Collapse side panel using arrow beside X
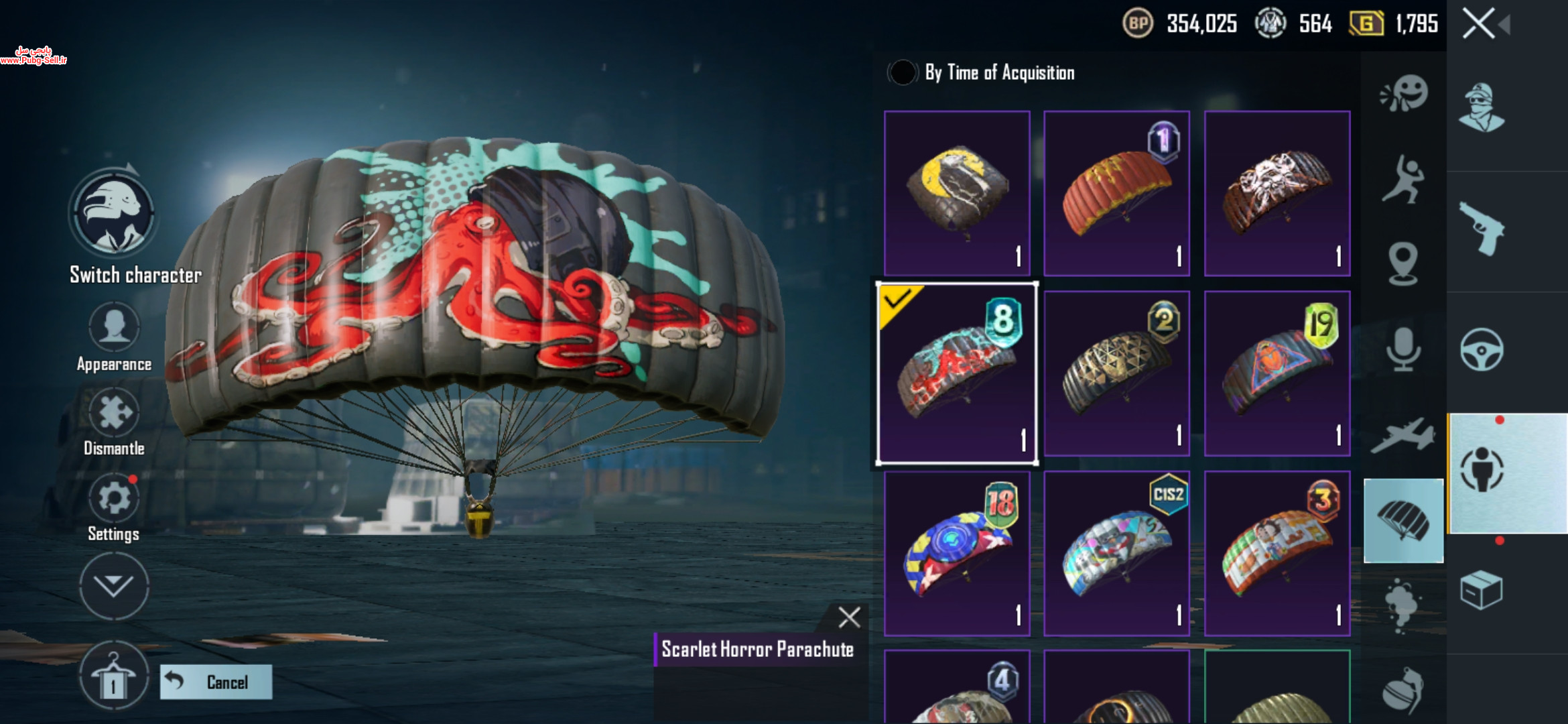 [x=1505, y=25]
